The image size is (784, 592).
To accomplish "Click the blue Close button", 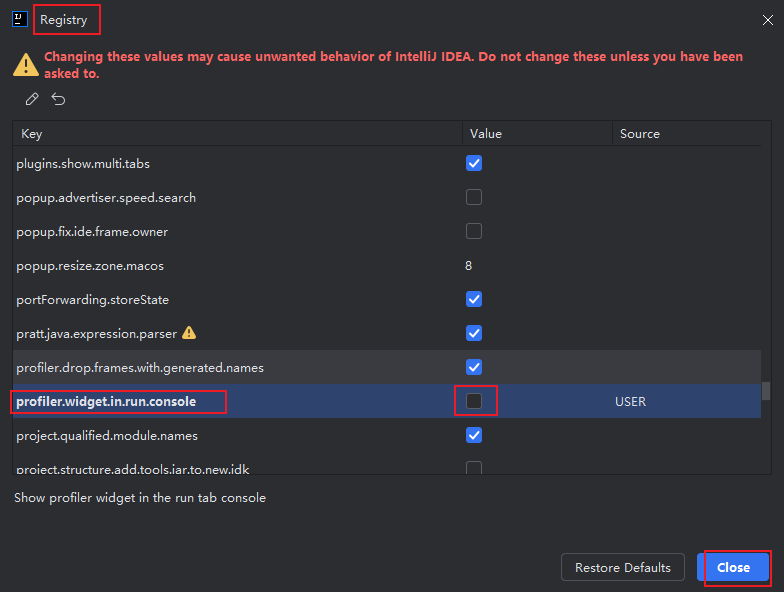I will point(733,567).
